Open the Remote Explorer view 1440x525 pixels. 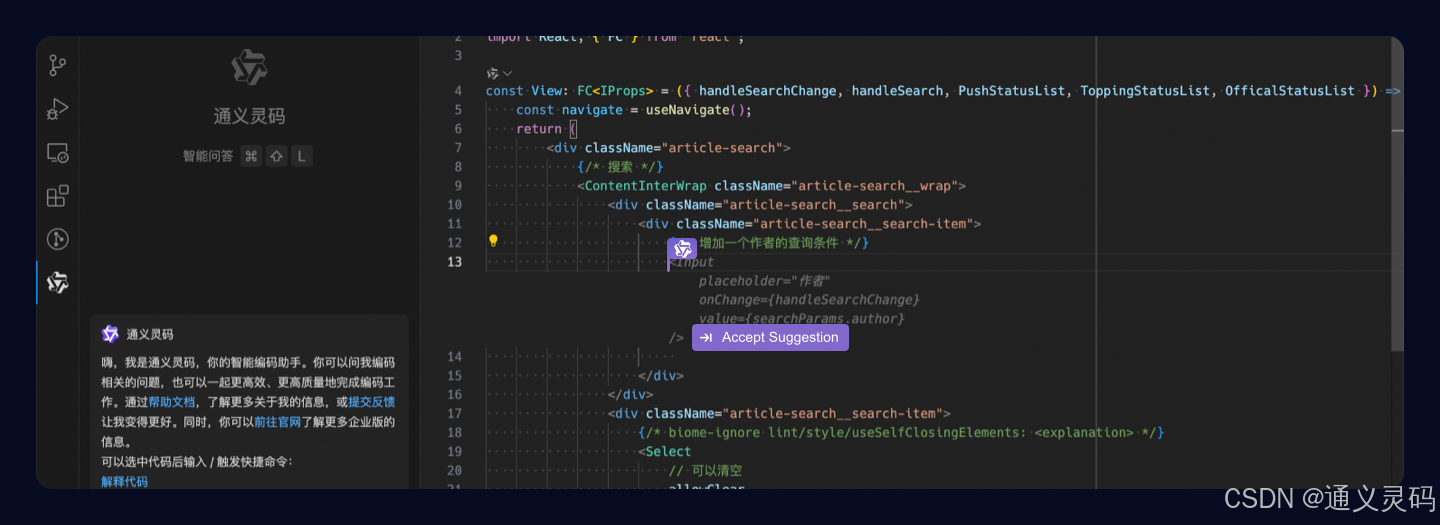(57, 153)
